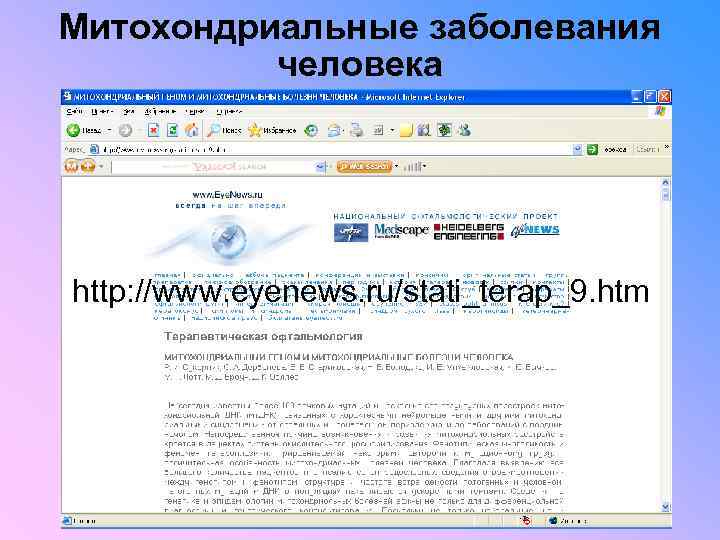Click the Medscape sponsor logo
The width and height of the screenshot is (720, 540).
401,231
